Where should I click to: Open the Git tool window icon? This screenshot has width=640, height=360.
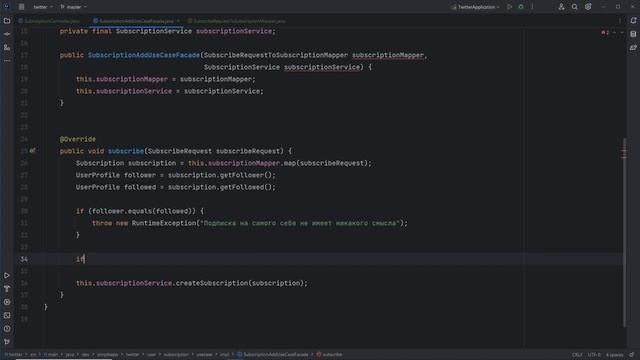pos(7,342)
